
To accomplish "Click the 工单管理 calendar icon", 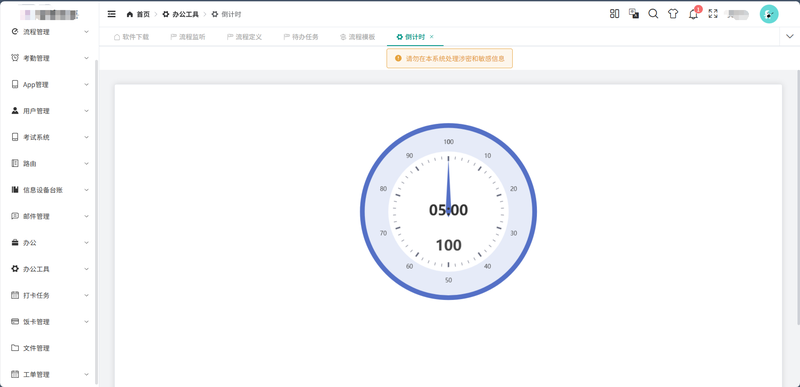I will 15,374.
